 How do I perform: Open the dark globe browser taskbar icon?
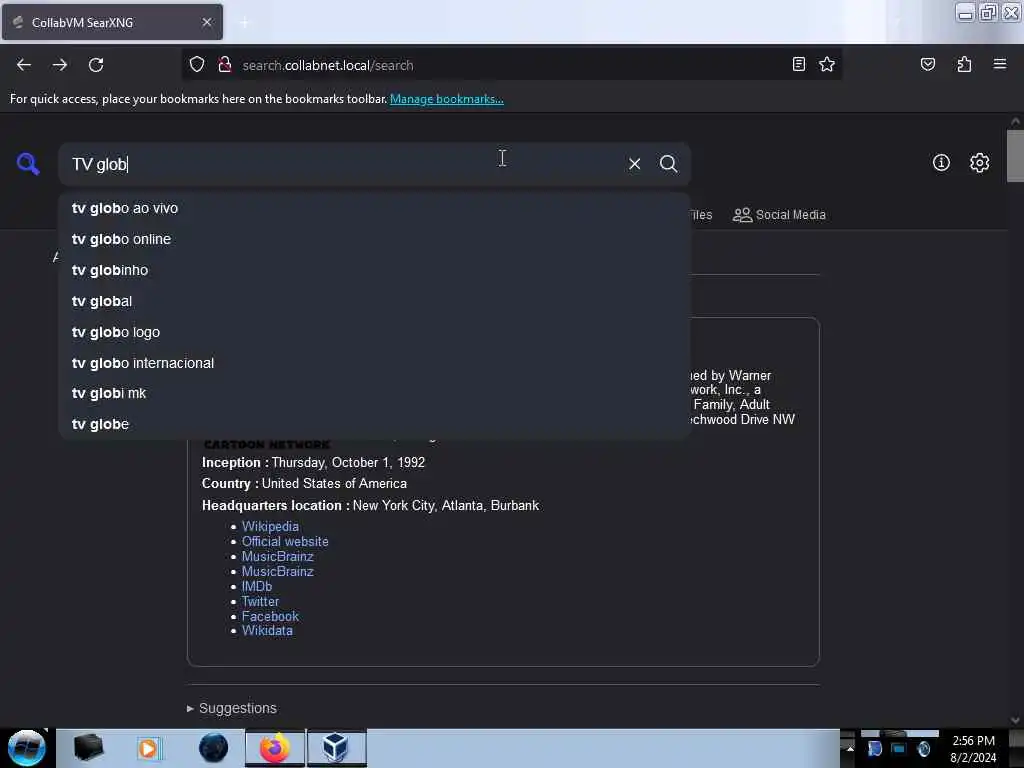click(213, 748)
